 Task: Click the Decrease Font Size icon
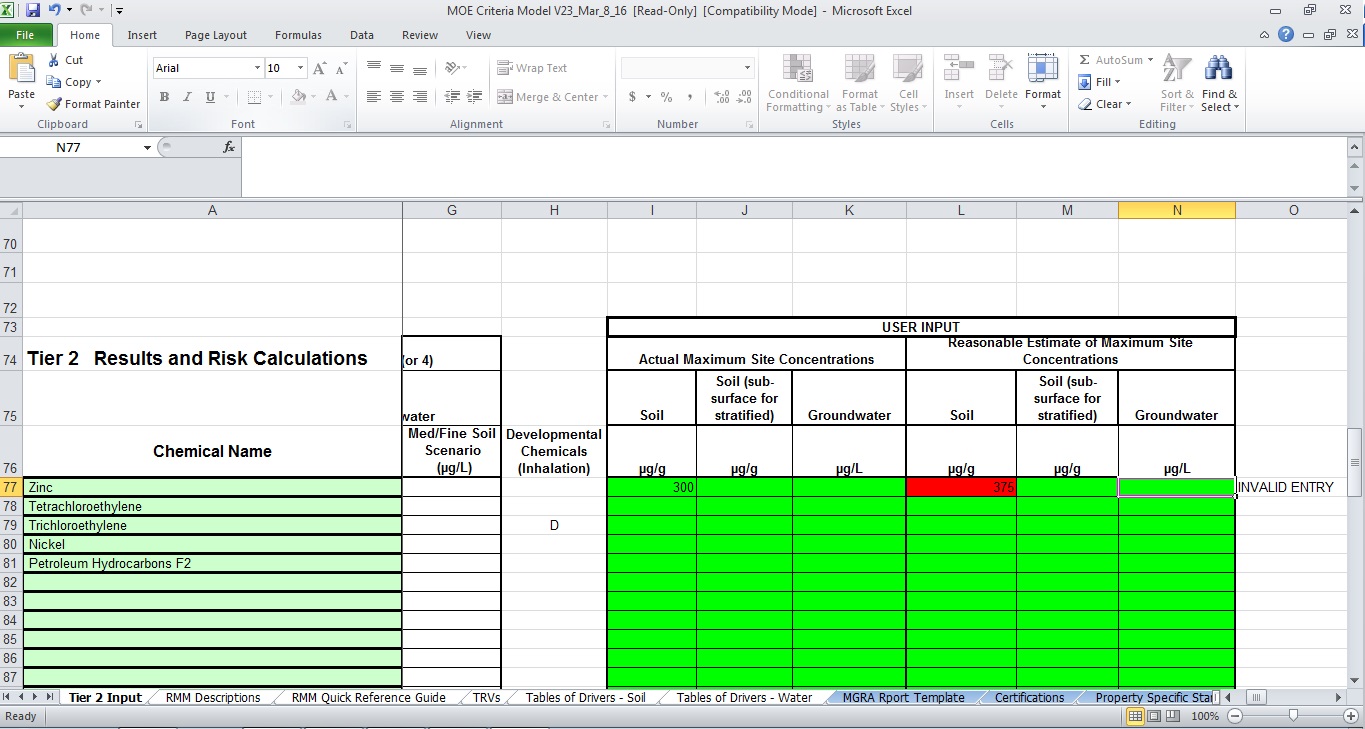pyautogui.click(x=341, y=68)
